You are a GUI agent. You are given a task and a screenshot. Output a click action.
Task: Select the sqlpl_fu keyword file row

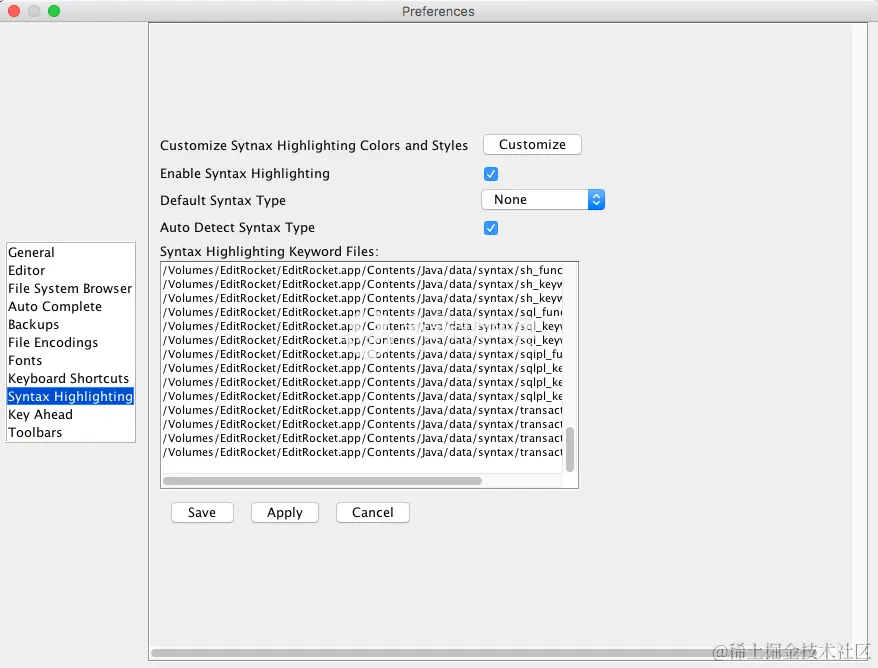coord(362,354)
